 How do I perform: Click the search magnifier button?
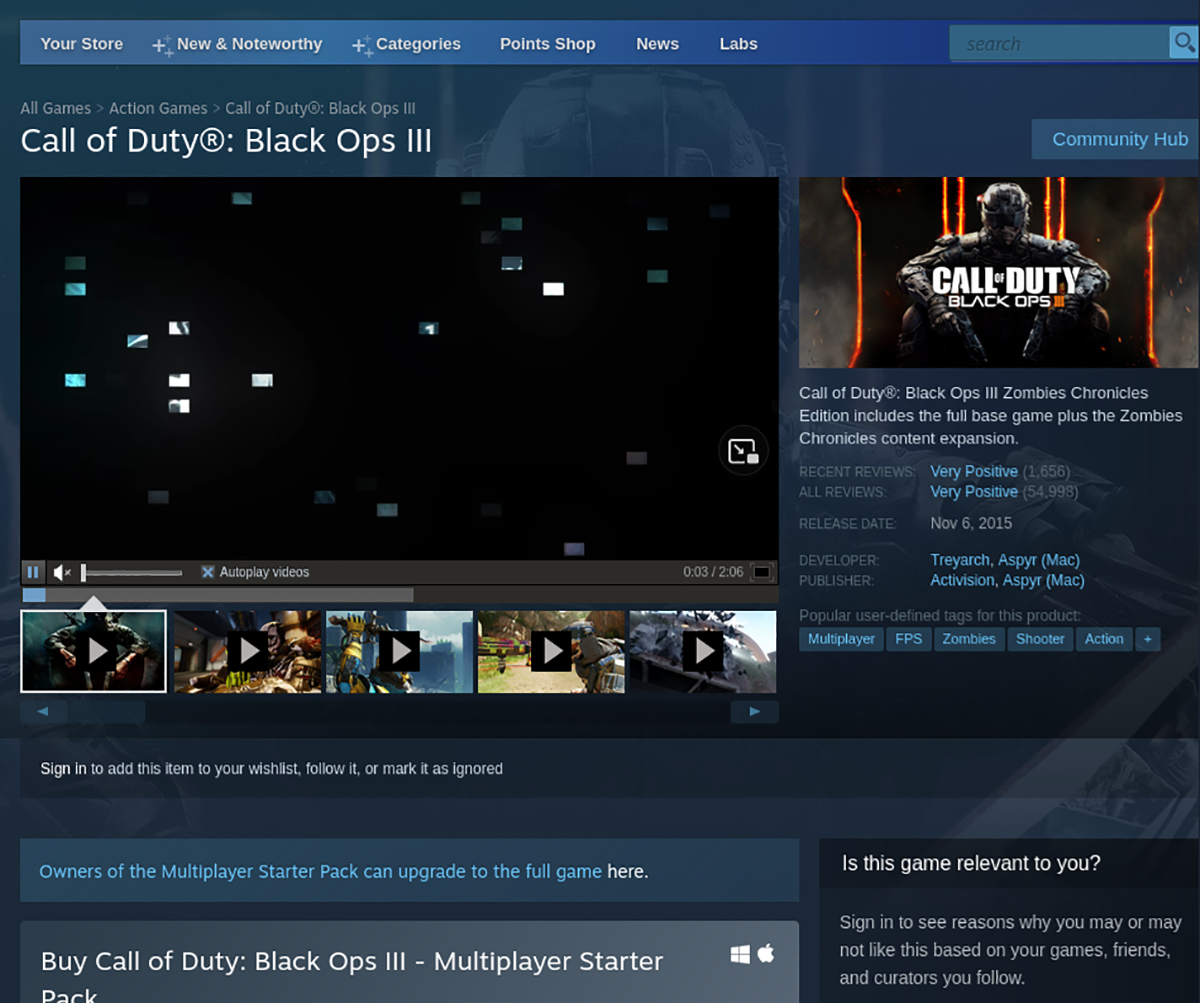click(x=1183, y=43)
